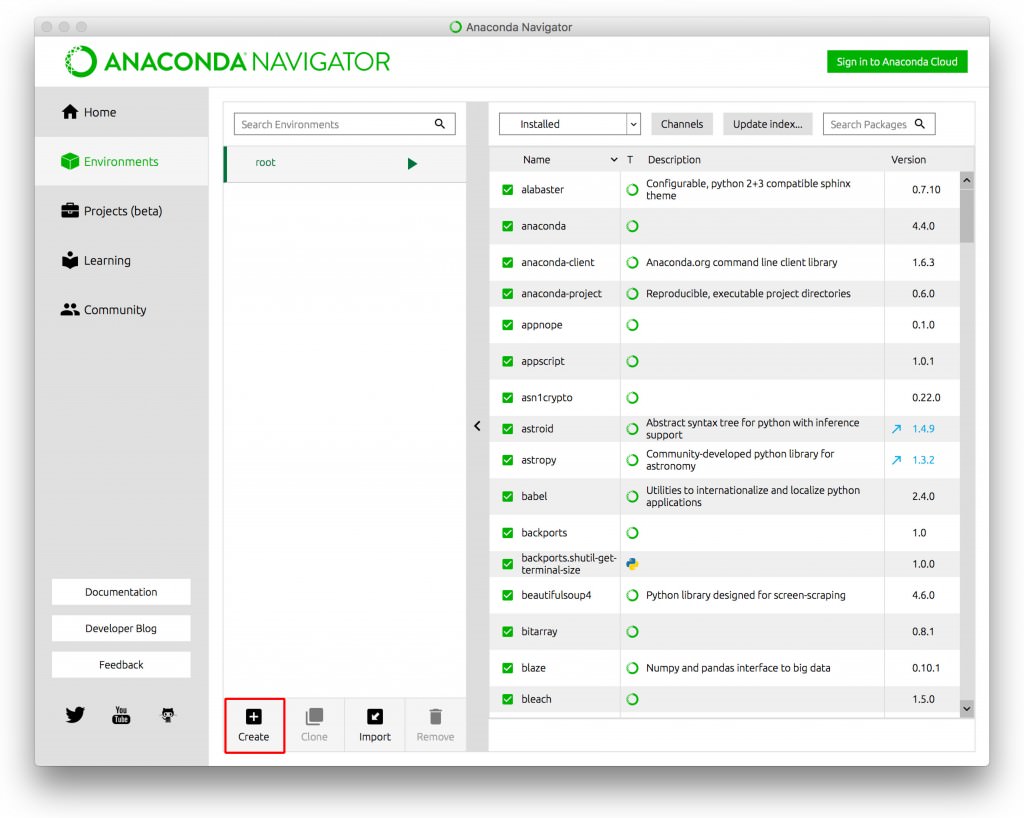The width and height of the screenshot is (1024, 818).
Task: Select the root environment
Action: tap(345, 163)
